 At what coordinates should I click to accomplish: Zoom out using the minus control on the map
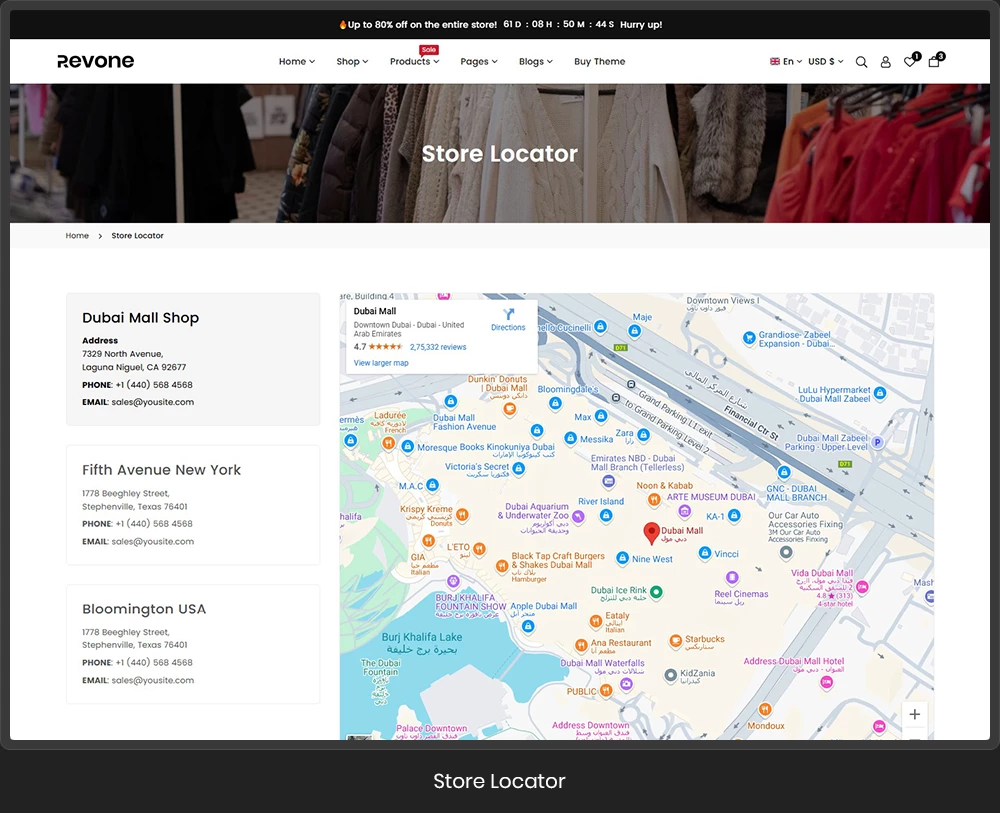coord(914,740)
